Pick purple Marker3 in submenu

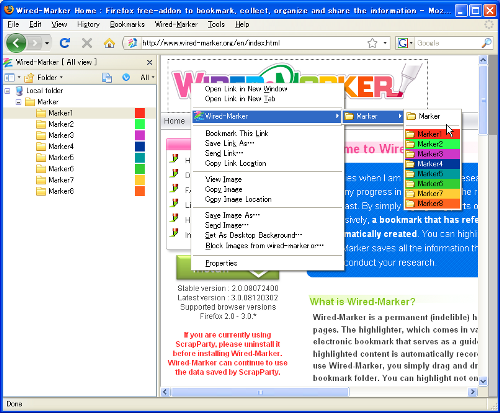432,154
